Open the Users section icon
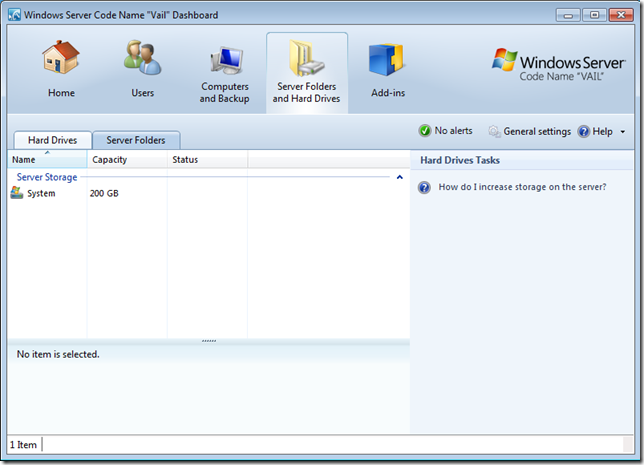Screen dimensions: 644x465 pos(143,58)
